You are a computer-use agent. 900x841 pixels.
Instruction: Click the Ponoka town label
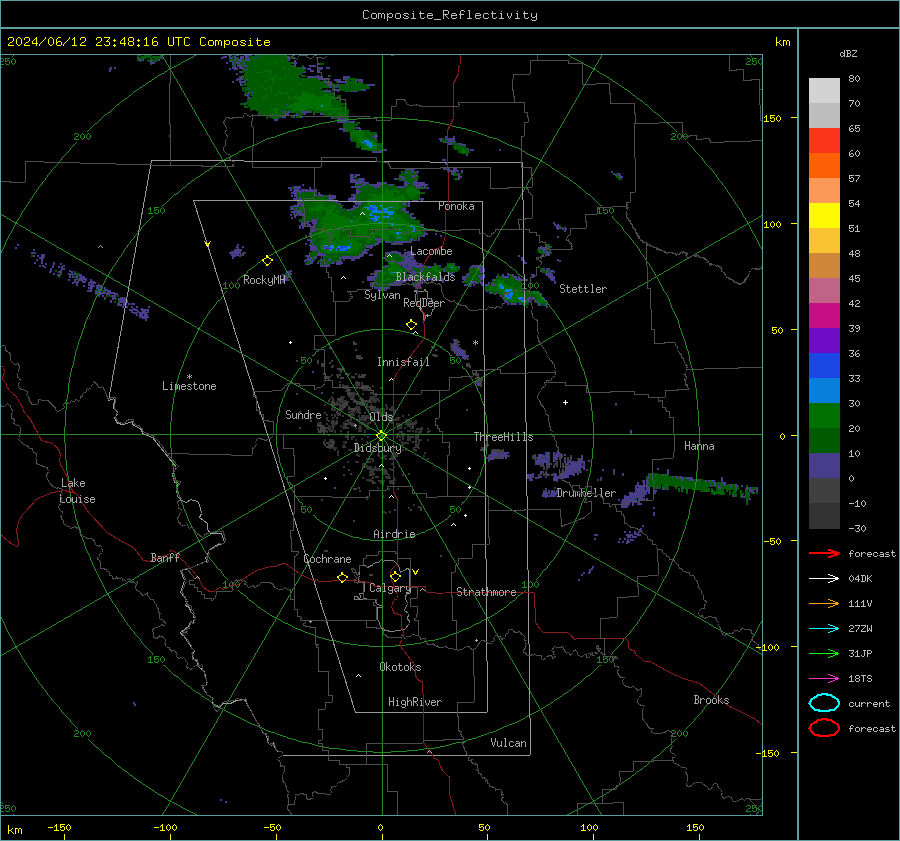[456, 206]
